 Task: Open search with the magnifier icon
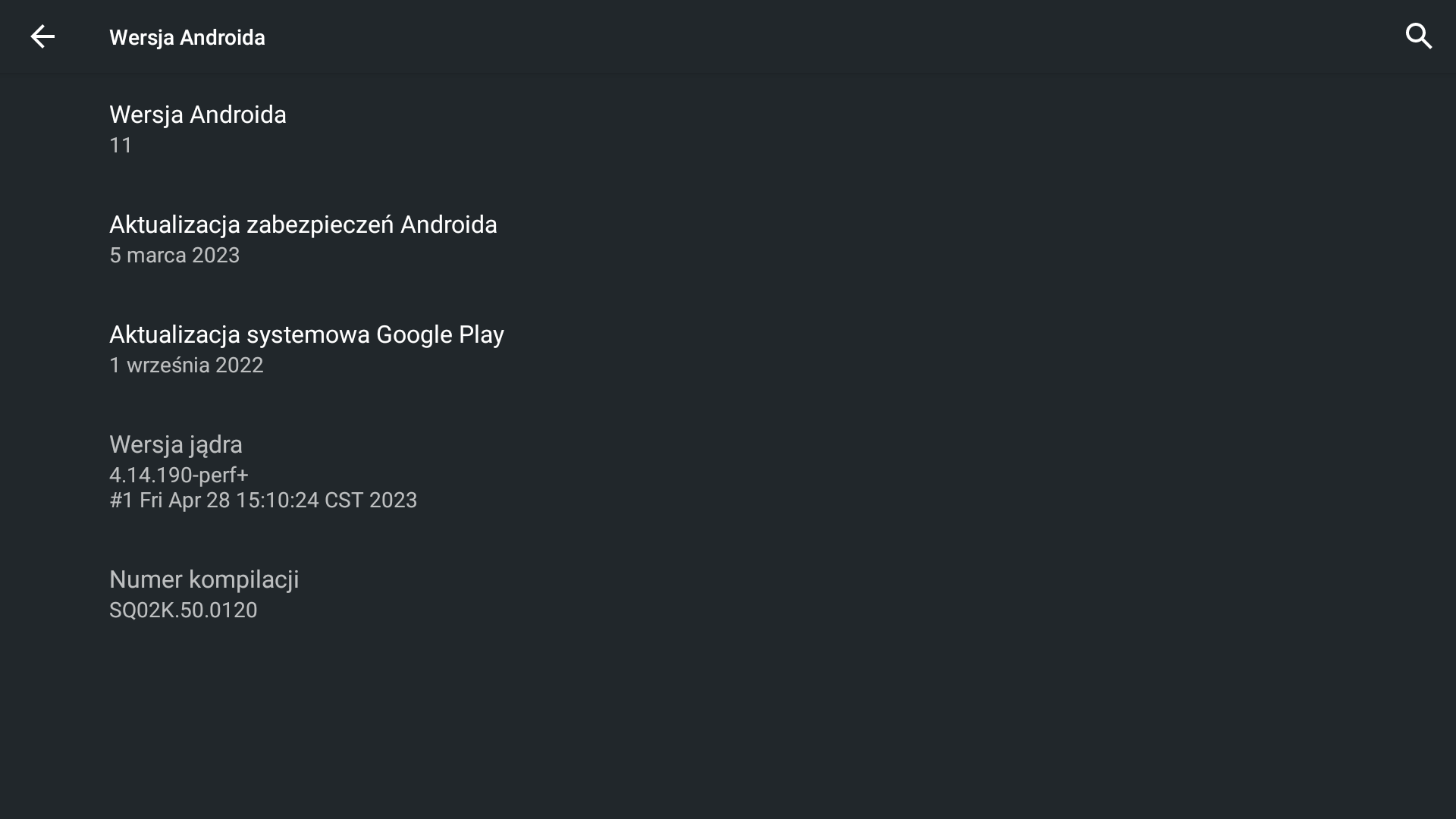[x=1418, y=36]
